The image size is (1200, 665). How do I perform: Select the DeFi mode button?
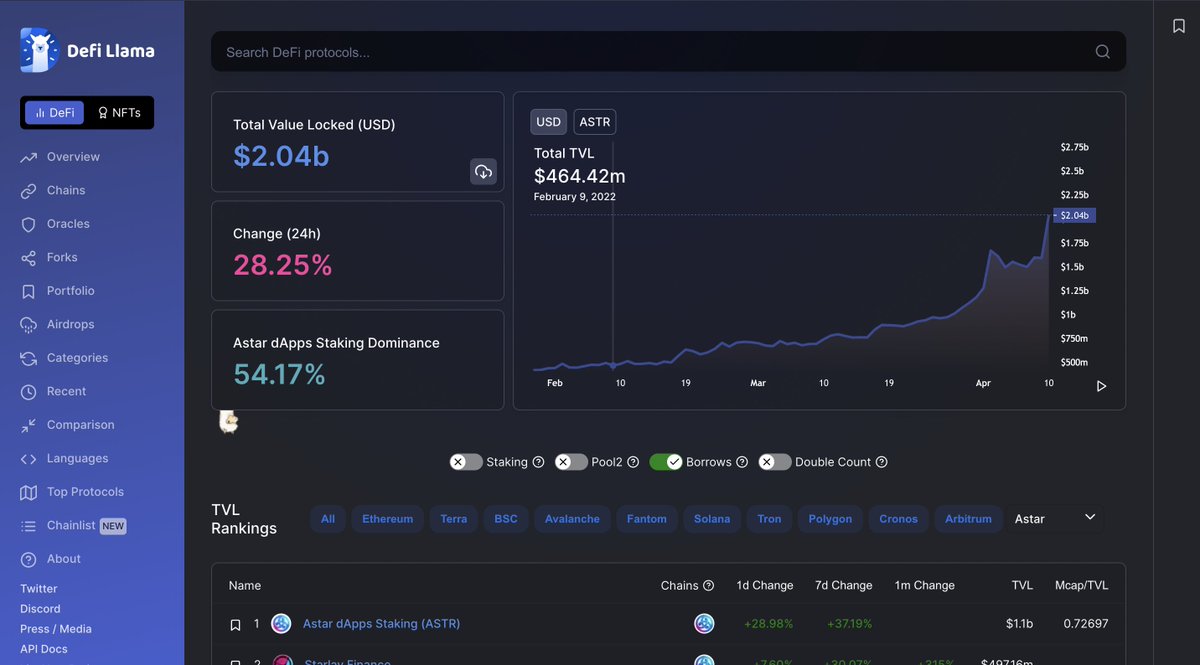pyautogui.click(x=55, y=113)
